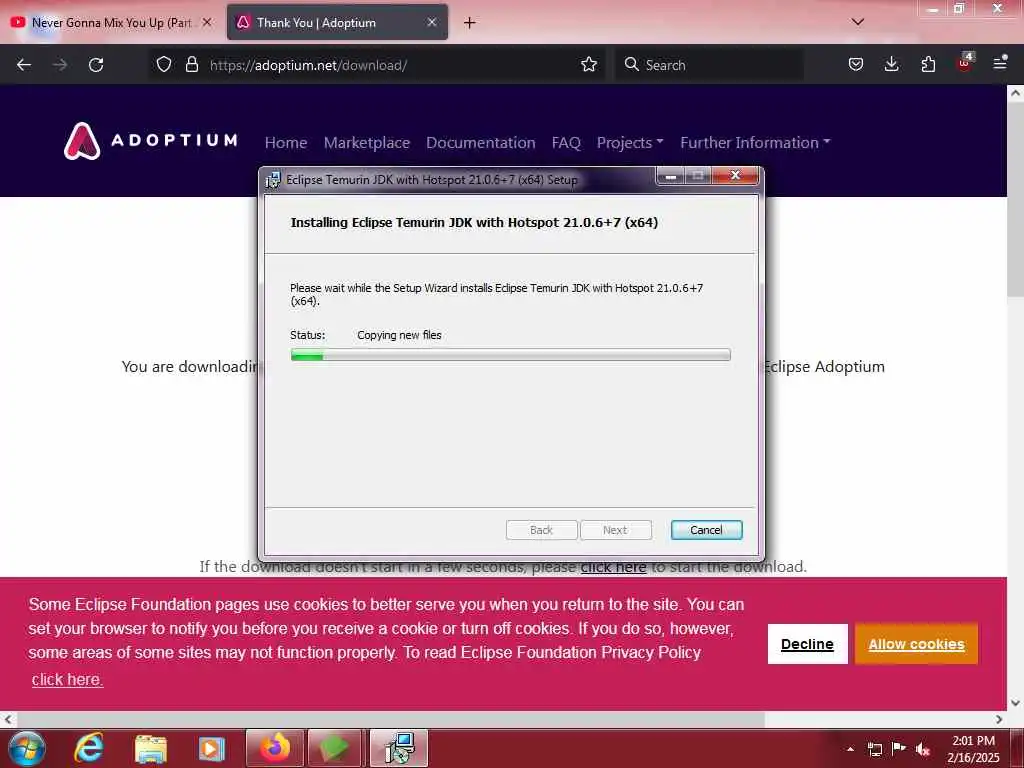Open a new tab with plus button
Image resolution: width=1024 pixels, height=768 pixels.
469,23
